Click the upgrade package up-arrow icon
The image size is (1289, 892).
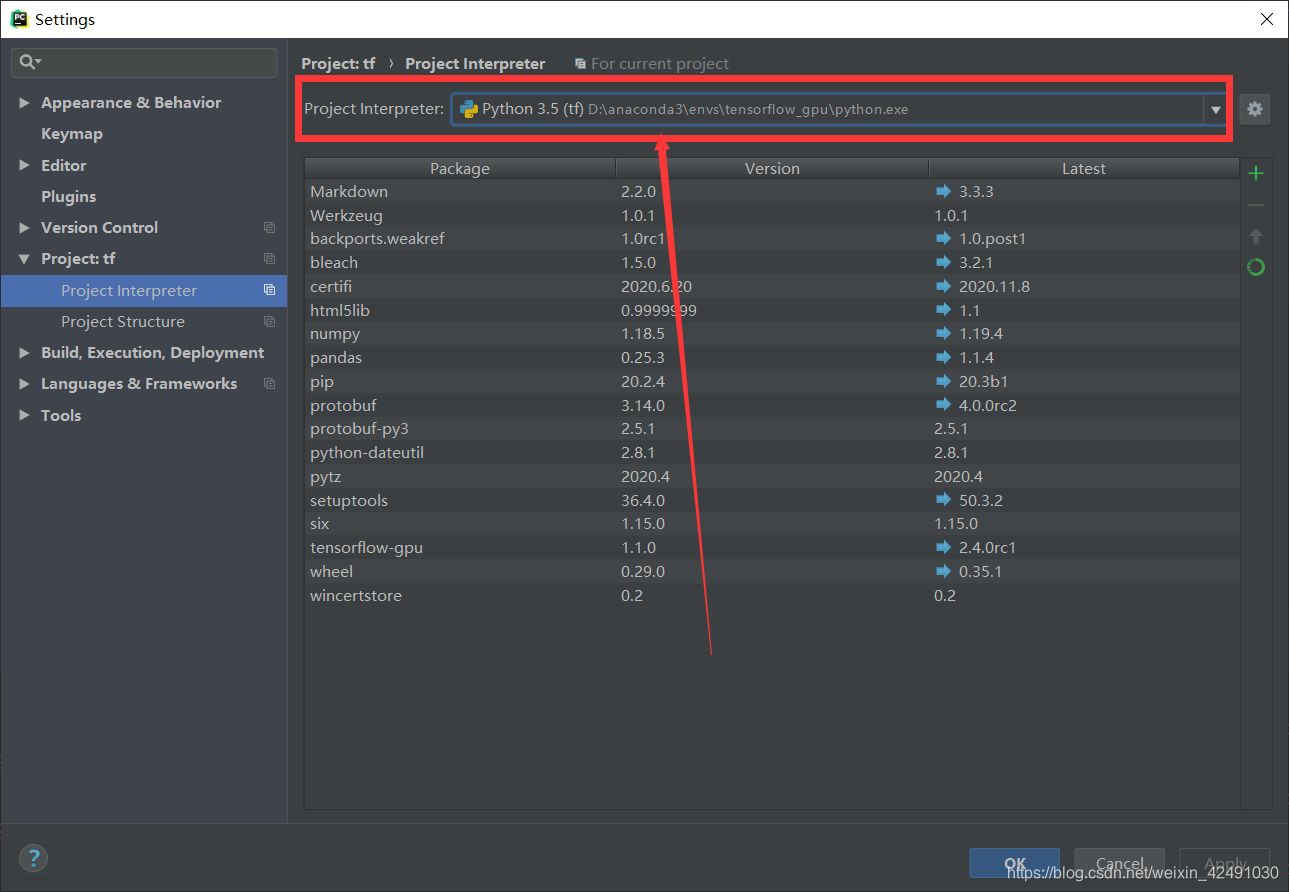[x=1256, y=236]
